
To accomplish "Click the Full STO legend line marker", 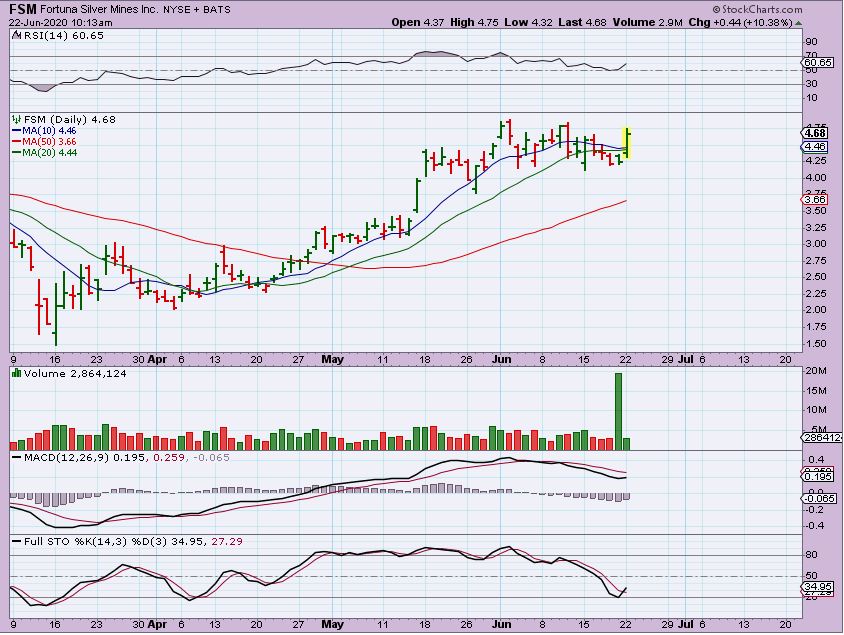I will (17, 541).
